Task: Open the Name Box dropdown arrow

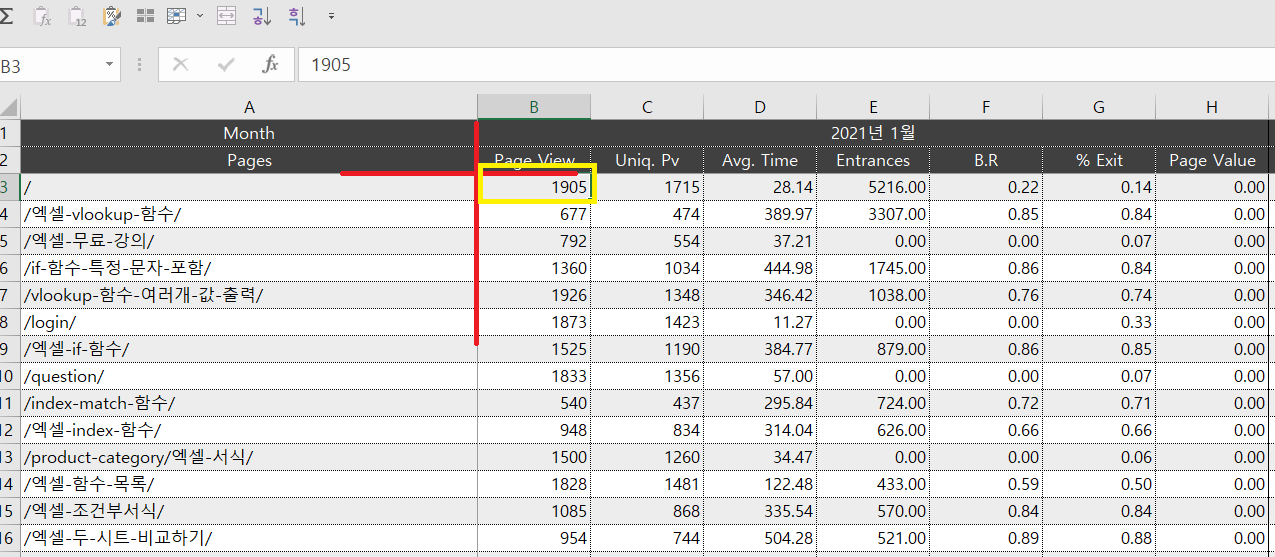Action: tap(109, 65)
